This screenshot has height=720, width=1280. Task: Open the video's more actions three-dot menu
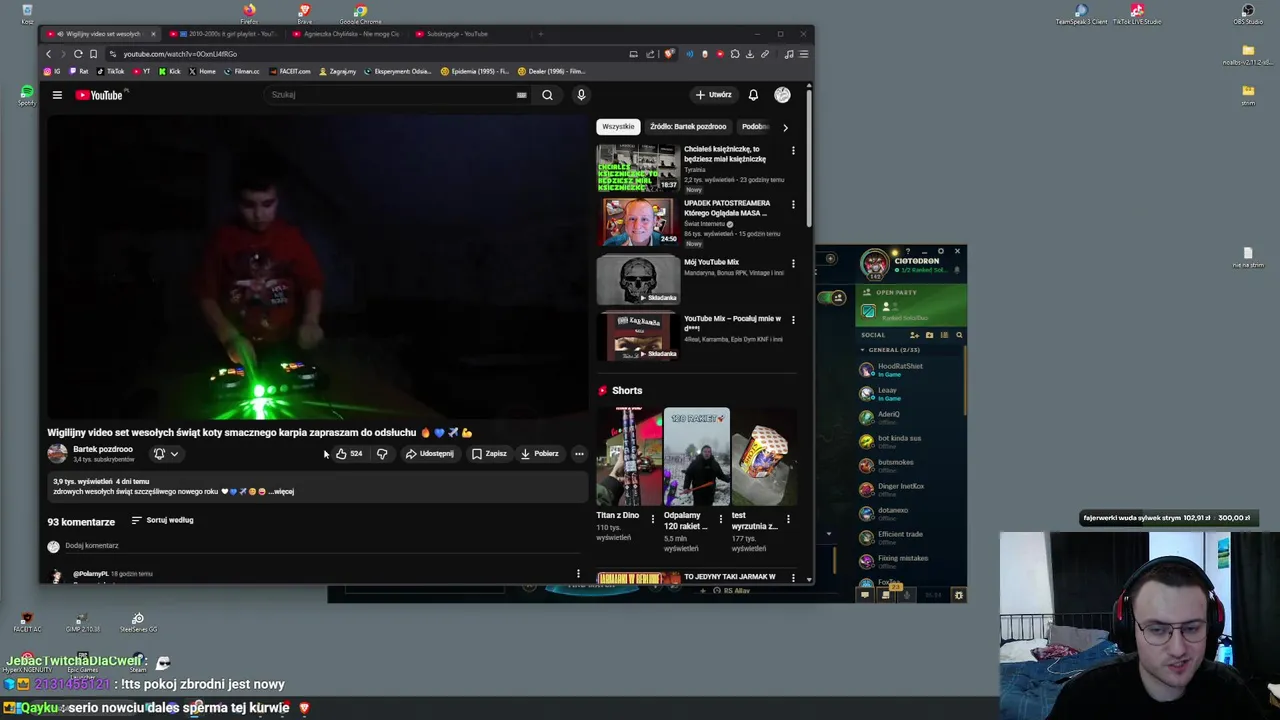click(x=579, y=454)
